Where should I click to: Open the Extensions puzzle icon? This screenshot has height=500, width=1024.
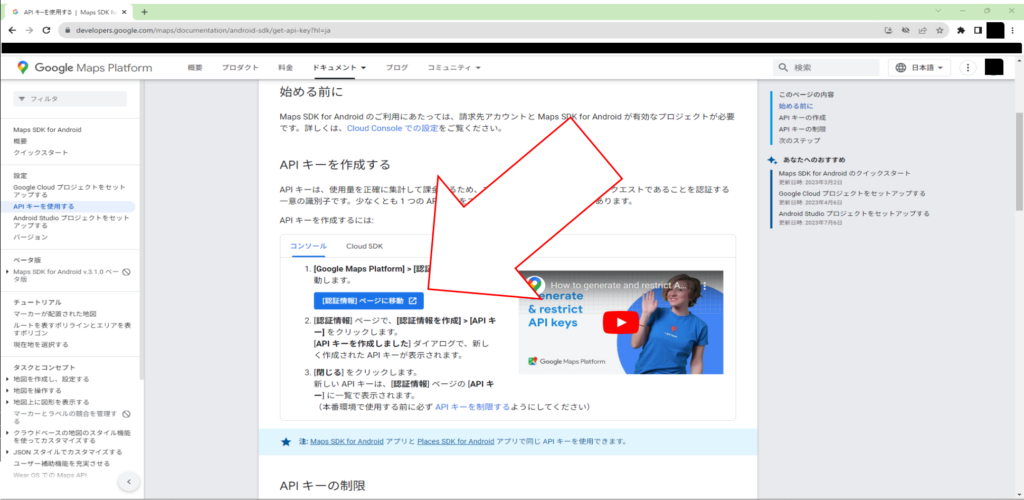pyautogui.click(x=961, y=30)
